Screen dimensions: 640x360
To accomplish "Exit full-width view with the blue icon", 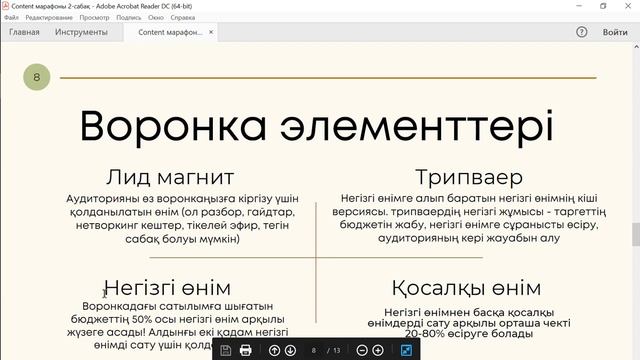I will [406, 350].
